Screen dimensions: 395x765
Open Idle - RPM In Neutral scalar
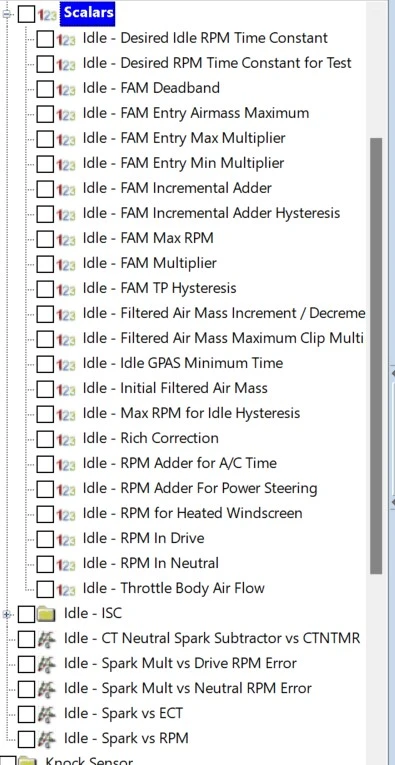click(x=151, y=563)
